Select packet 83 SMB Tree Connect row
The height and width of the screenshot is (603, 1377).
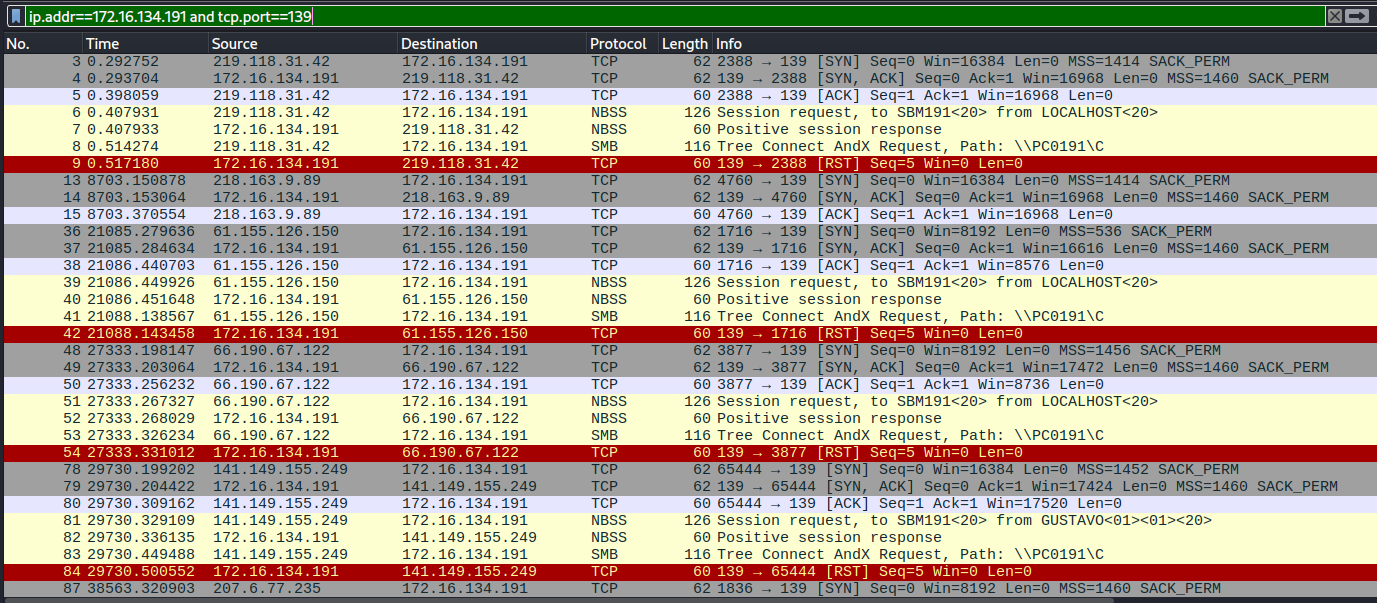pyautogui.click(x=688, y=554)
